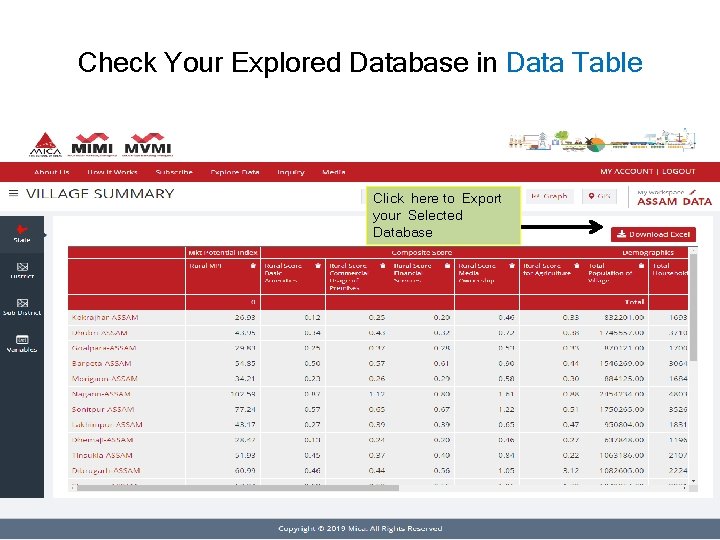
Task: Click the MY ACCOUNT link
Action: [x=626, y=171]
